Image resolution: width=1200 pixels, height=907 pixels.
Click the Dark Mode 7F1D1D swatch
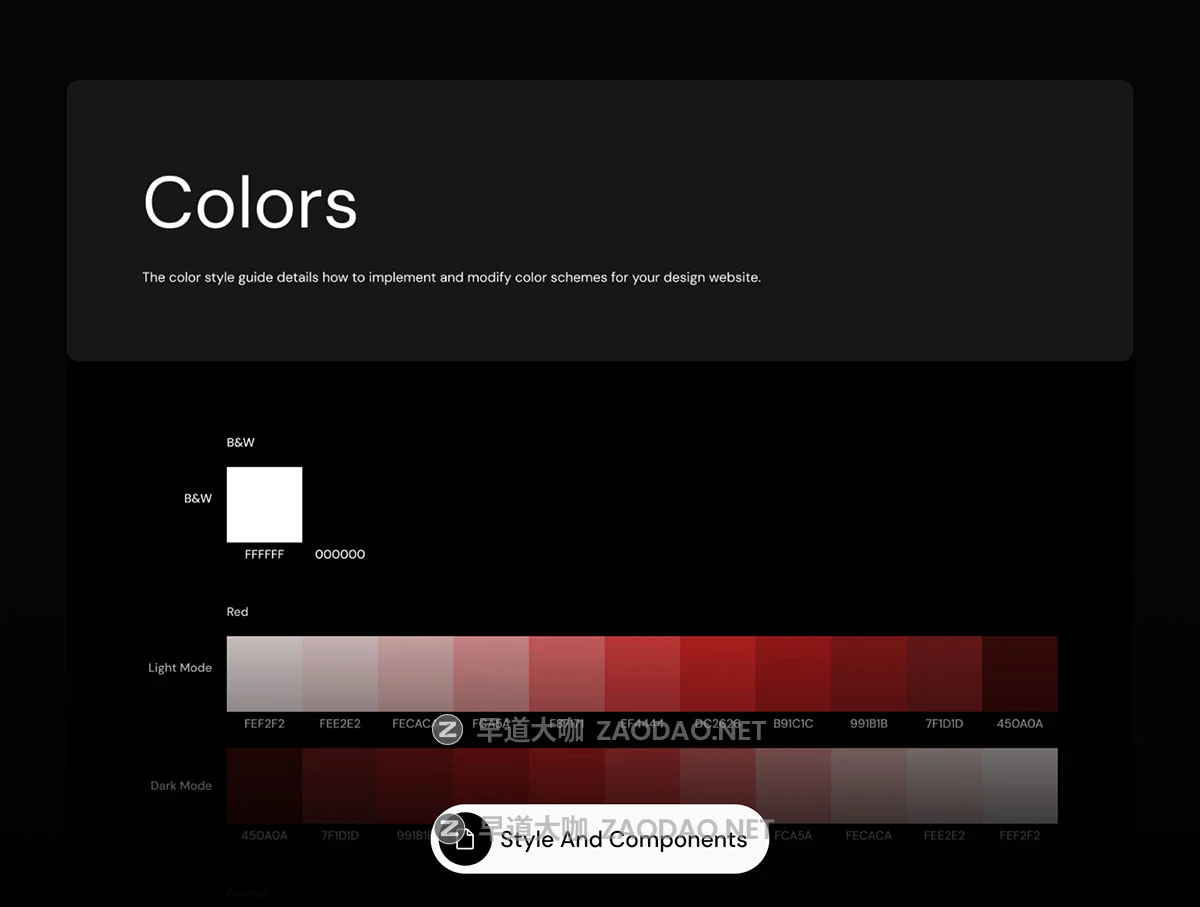(x=340, y=785)
